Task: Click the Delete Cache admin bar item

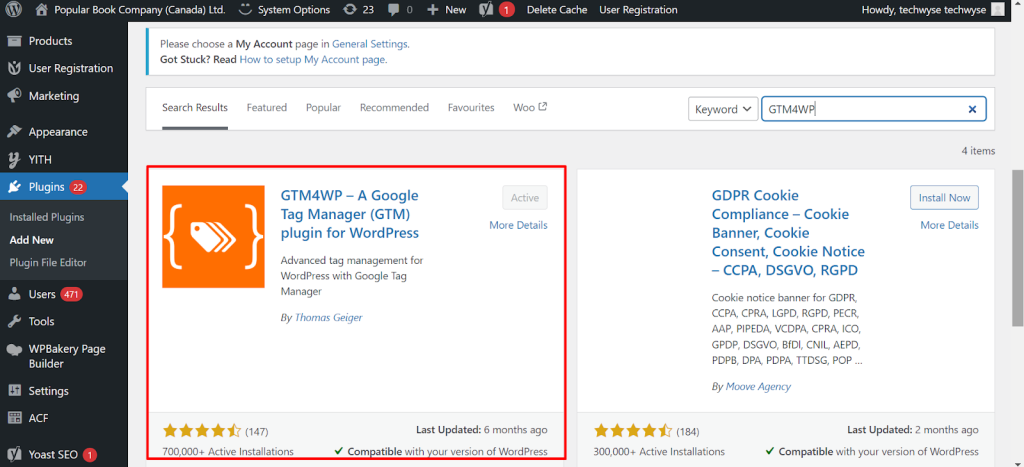Action: [x=556, y=10]
